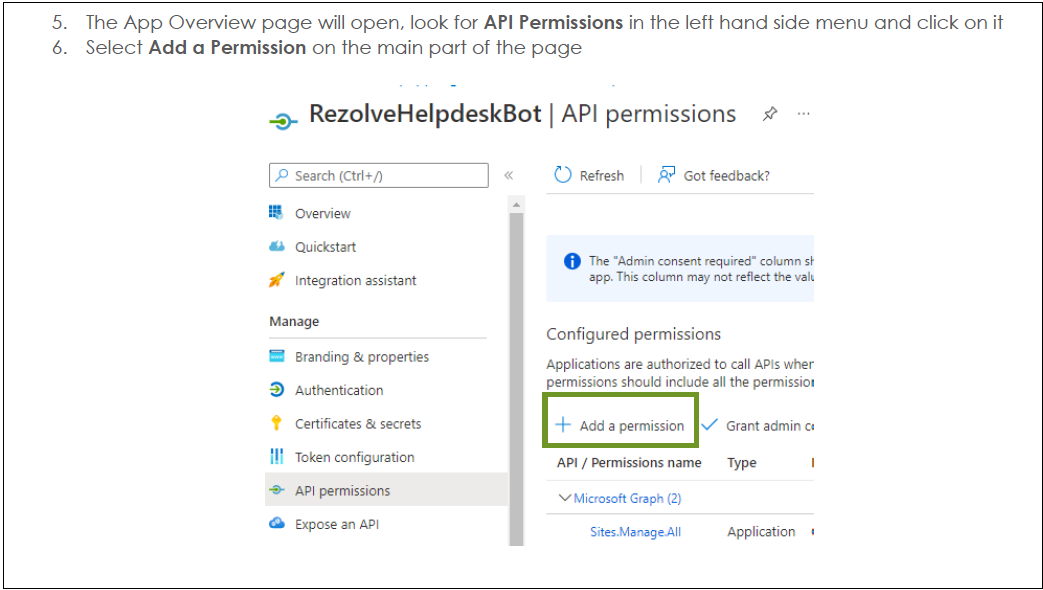Click the Expose an API cloud icon
The height and width of the screenshot is (590, 1043).
pyautogui.click(x=277, y=523)
